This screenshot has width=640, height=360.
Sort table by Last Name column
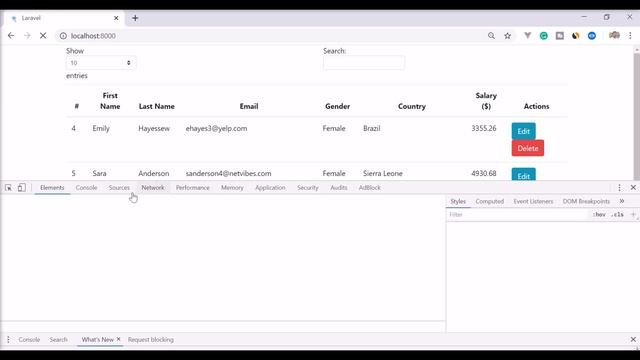pyautogui.click(x=157, y=106)
